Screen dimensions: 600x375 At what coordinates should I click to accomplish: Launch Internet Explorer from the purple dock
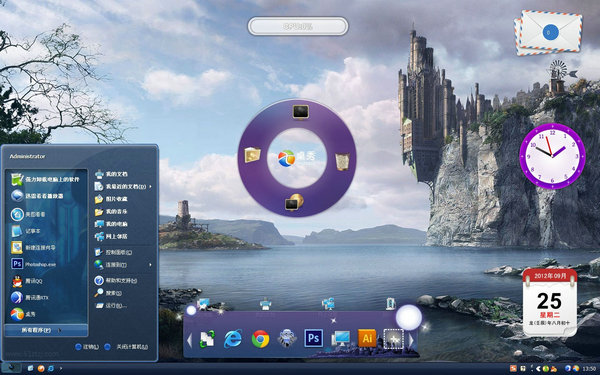coord(233,339)
